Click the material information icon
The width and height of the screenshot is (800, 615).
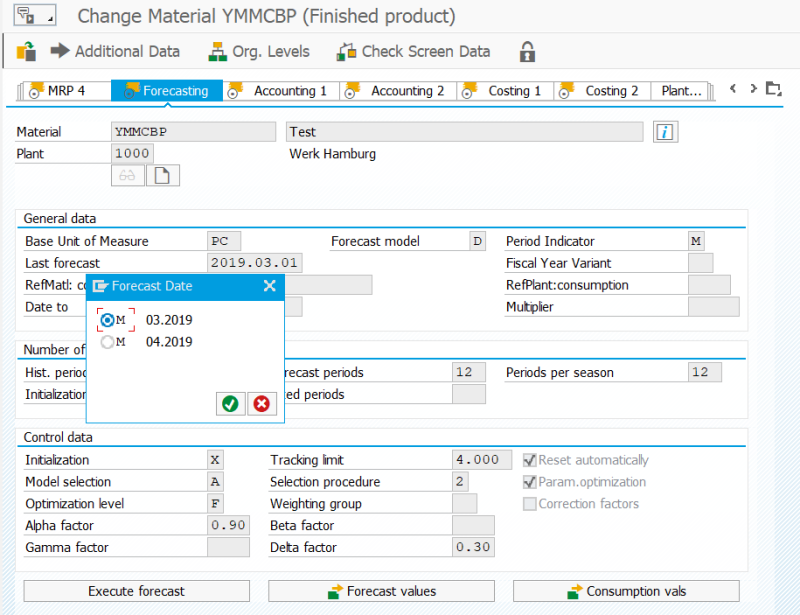[665, 132]
